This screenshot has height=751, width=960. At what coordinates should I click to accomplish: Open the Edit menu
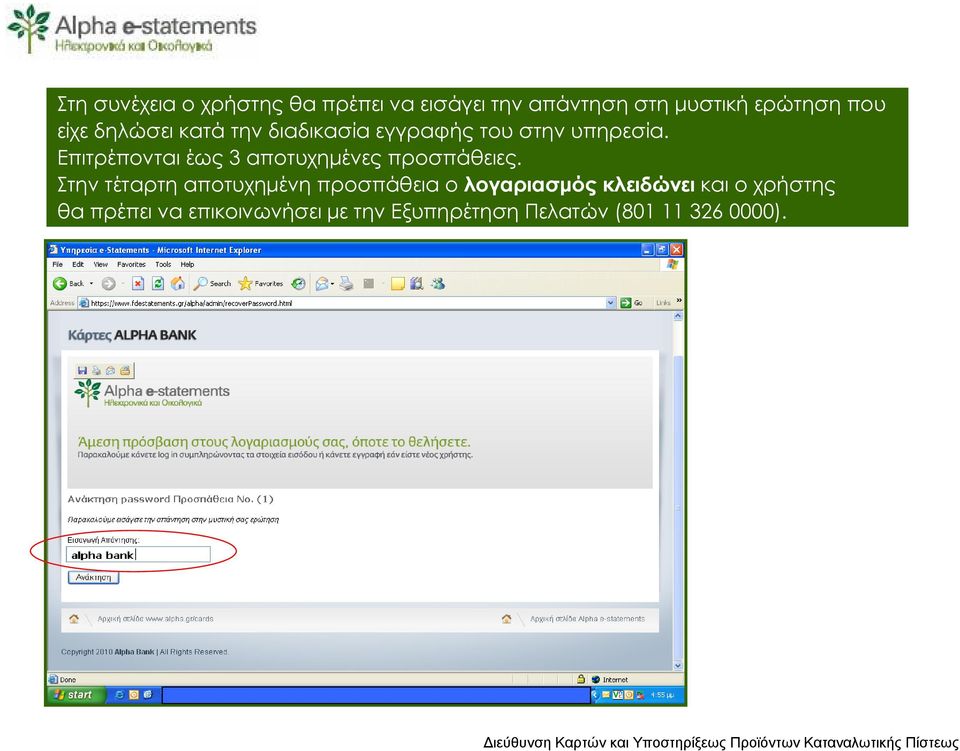click(78, 264)
